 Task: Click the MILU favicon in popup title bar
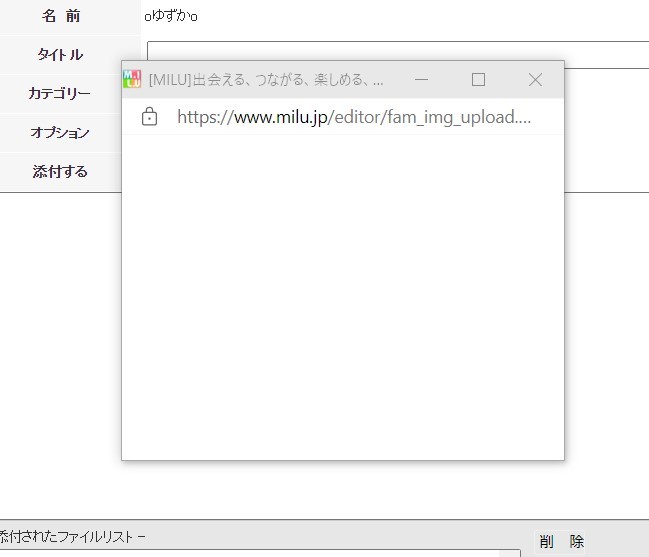[x=132, y=79]
